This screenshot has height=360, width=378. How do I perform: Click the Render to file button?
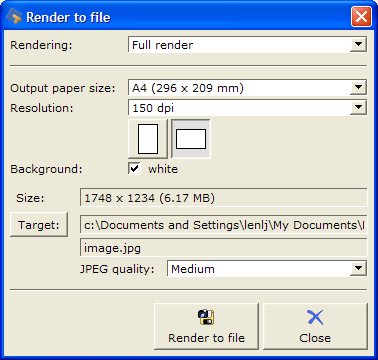pyautogui.click(x=206, y=326)
